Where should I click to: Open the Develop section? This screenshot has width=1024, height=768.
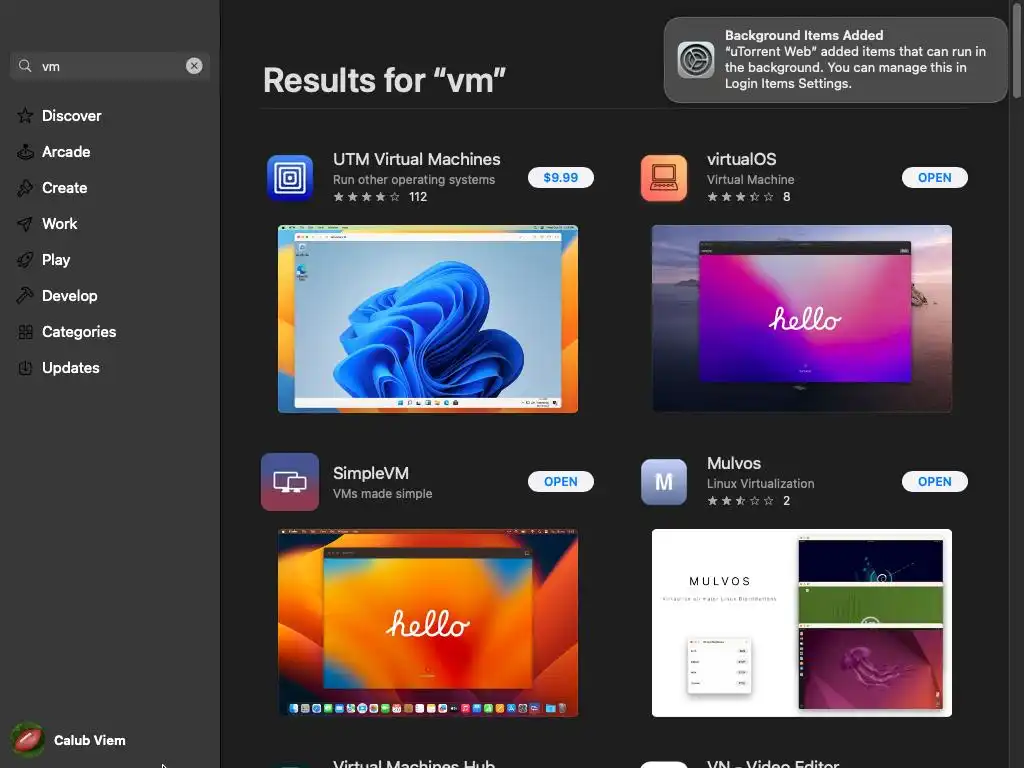tap(69, 295)
